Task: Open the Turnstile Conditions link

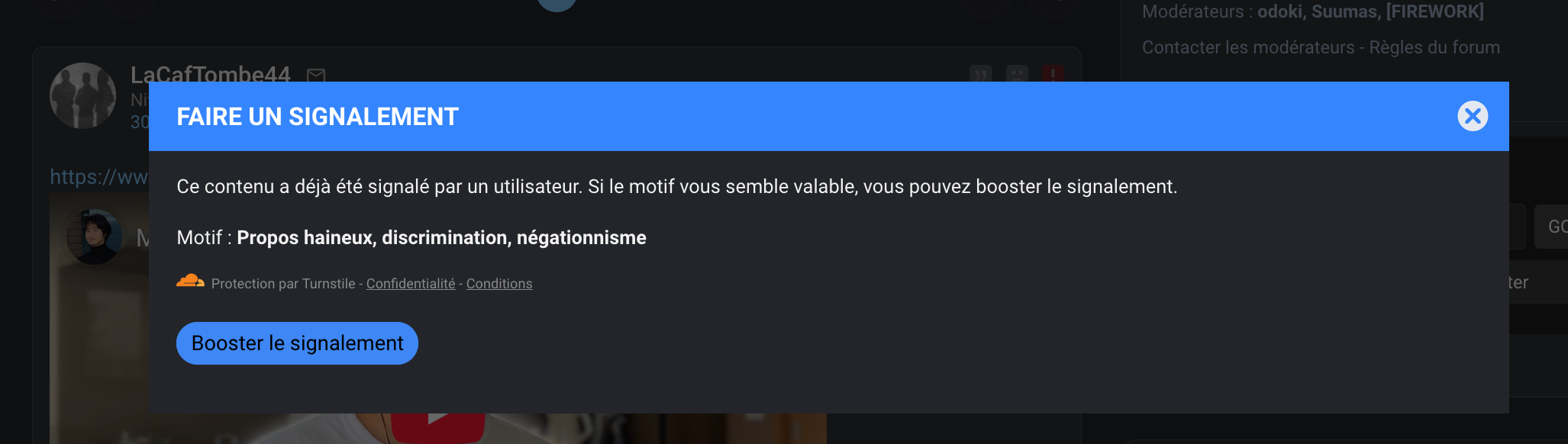Action: (x=499, y=284)
